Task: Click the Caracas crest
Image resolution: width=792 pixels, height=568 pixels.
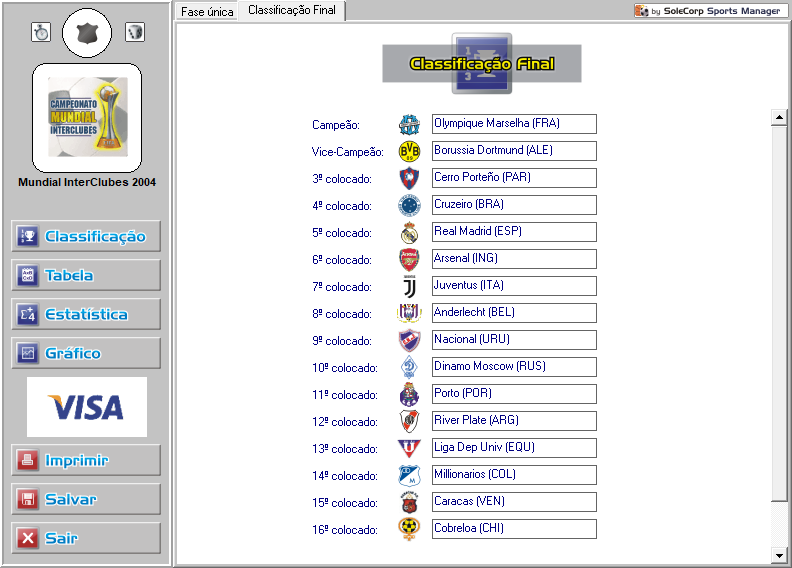Action: pos(409,503)
